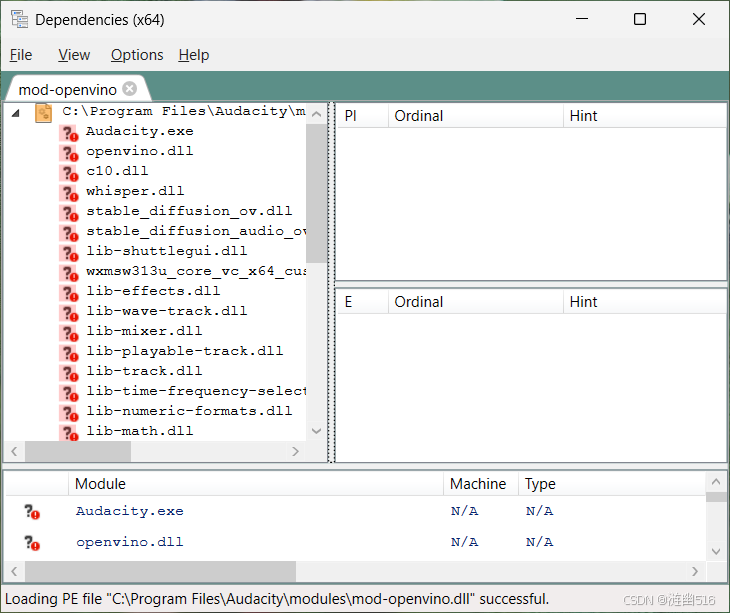
Task: Select whisper.dll tree entry
Action: coord(135,191)
